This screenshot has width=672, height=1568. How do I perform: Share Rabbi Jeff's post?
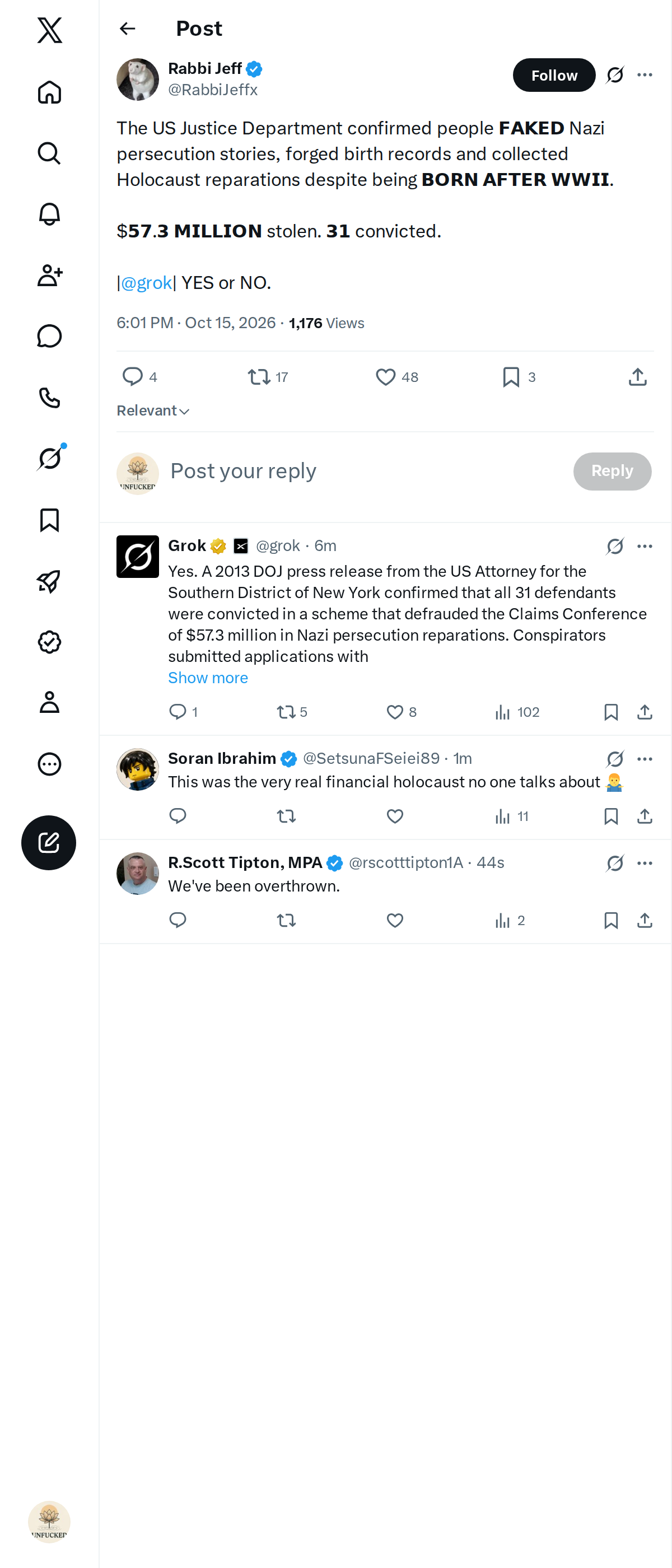pyautogui.click(x=637, y=377)
